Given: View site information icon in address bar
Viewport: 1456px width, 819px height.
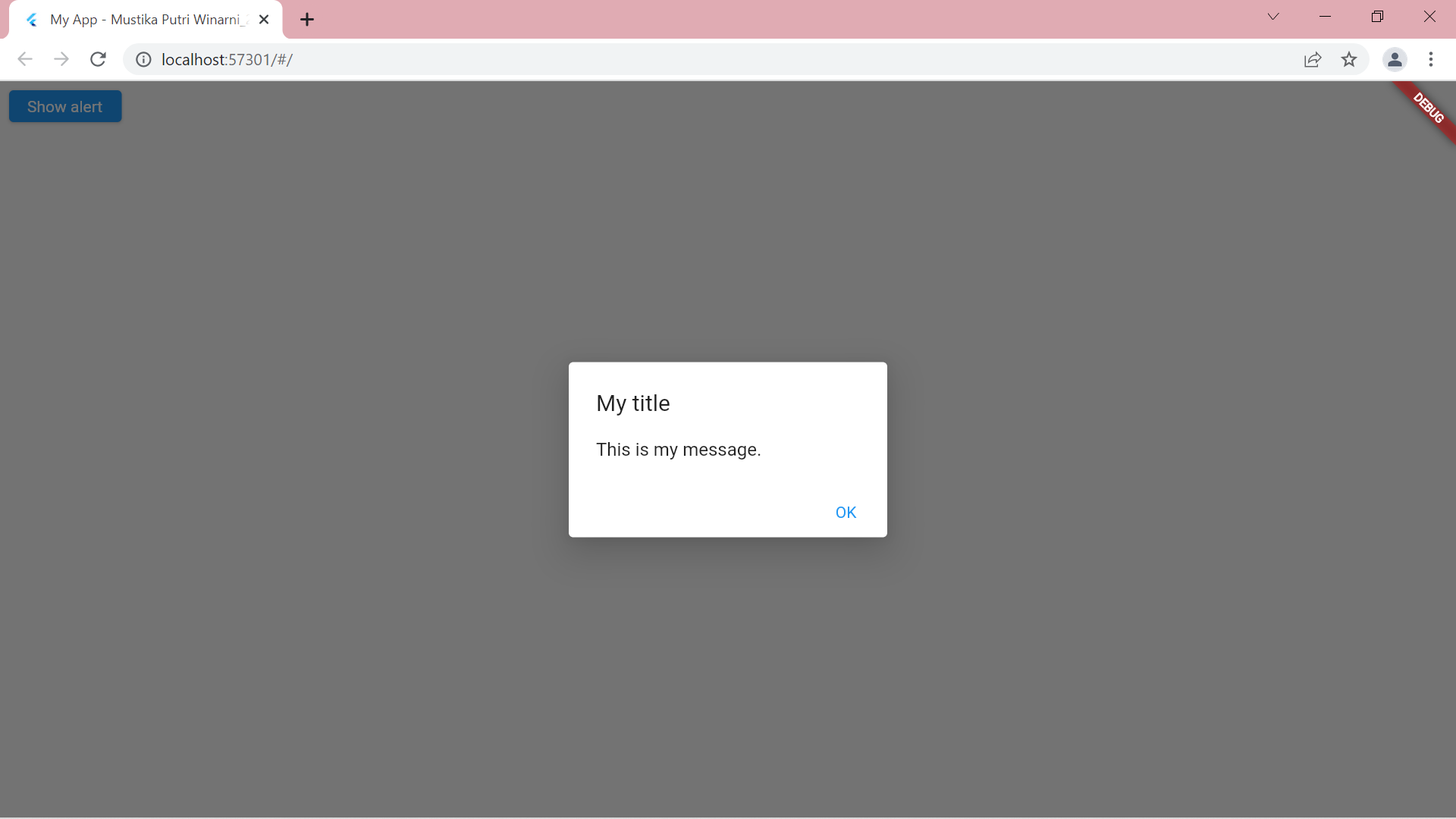Looking at the screenshot, I should point(143,59).
